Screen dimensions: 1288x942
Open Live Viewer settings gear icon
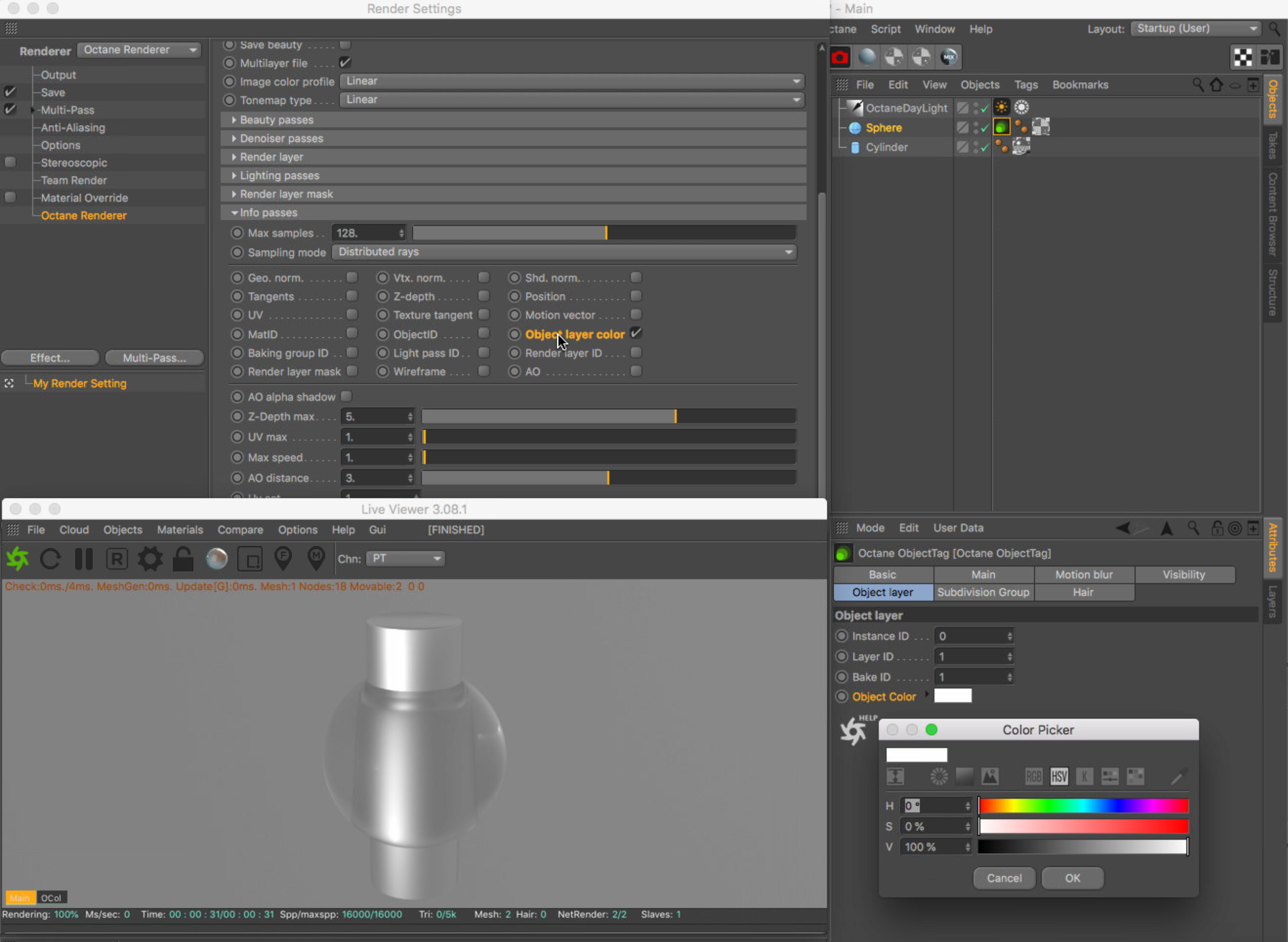[150, 559]
